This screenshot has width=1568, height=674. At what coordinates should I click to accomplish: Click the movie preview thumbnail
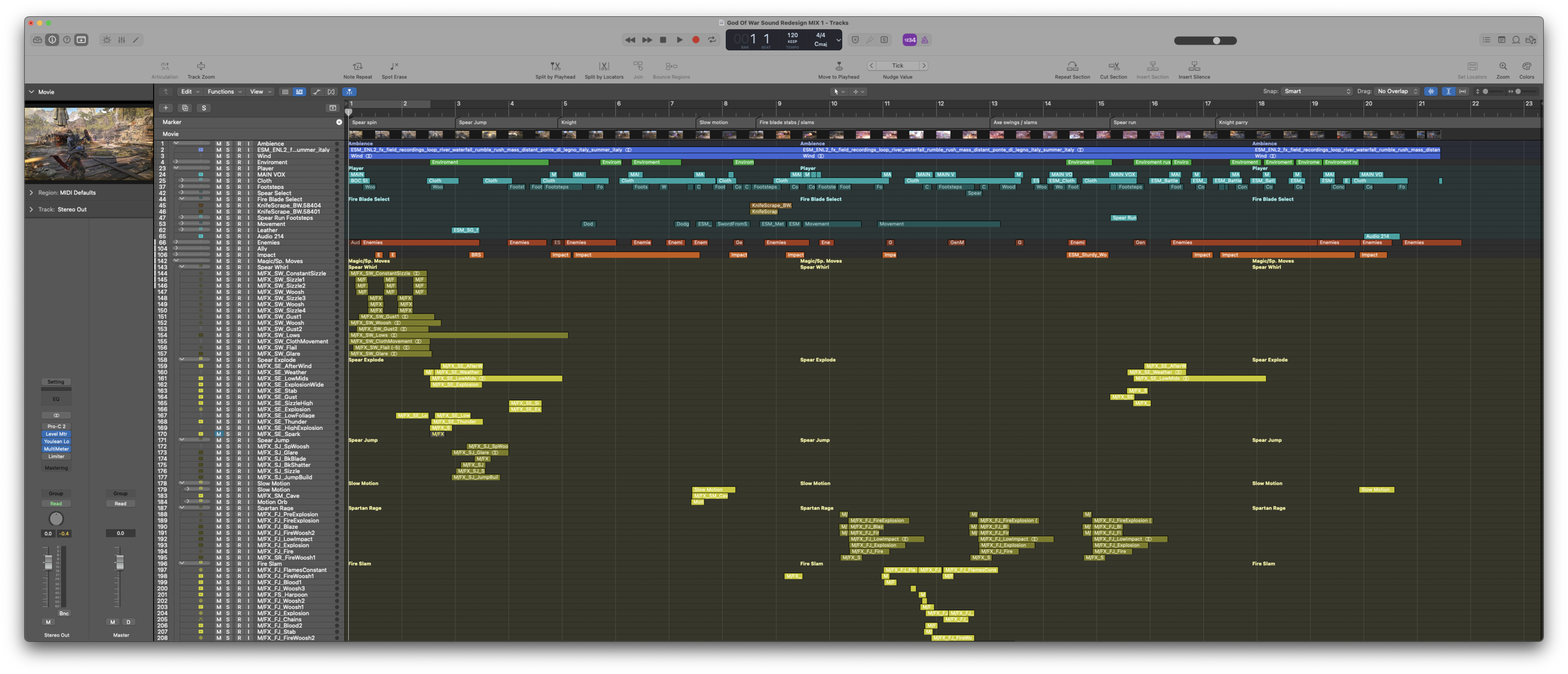pos(89,144)
